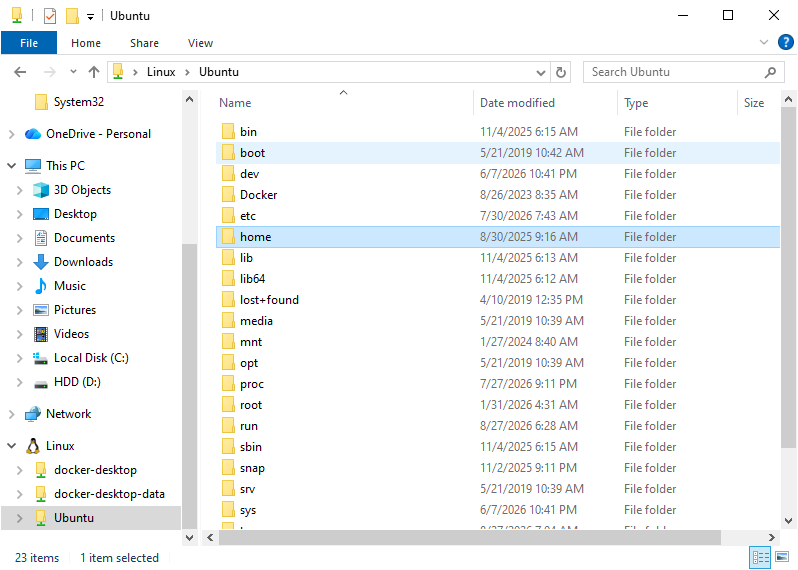This screenshot has width=798, height=570.
Task: Select docker-desktop in the navigation tree
Action: click(95, 470)
